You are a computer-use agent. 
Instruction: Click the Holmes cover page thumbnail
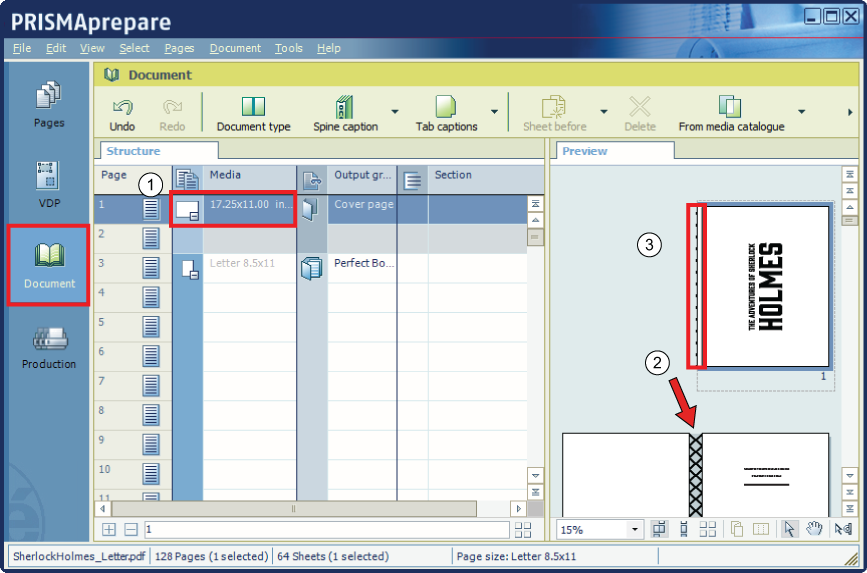pos(766,286)
